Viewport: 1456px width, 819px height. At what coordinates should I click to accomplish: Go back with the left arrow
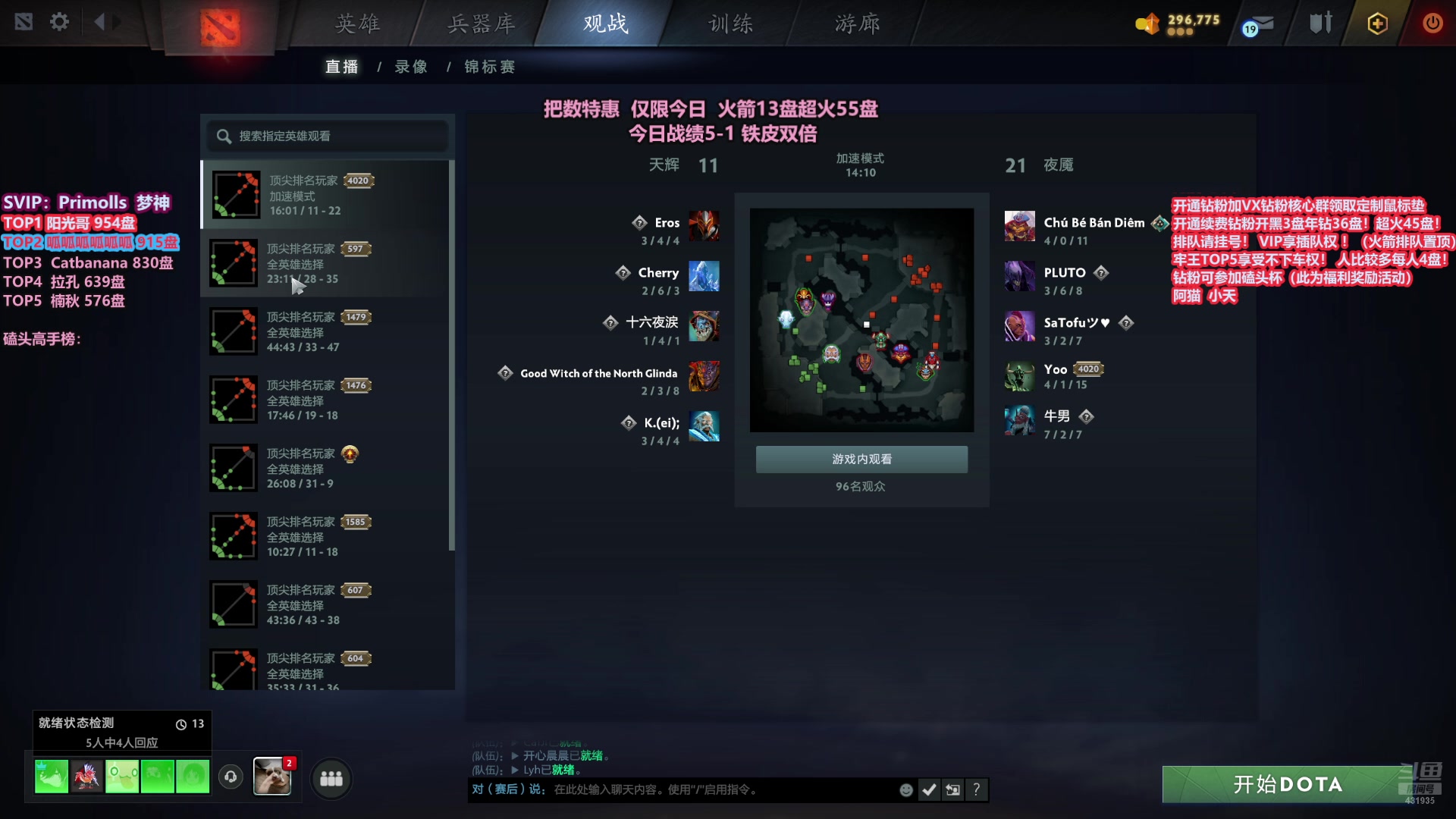pyautogui.click(x=99, y=22)
